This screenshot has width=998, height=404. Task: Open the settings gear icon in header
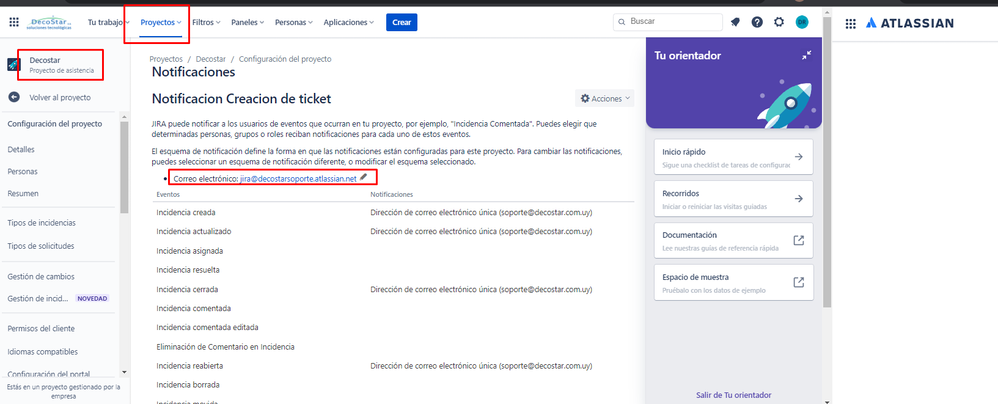[x=779, y=22]
